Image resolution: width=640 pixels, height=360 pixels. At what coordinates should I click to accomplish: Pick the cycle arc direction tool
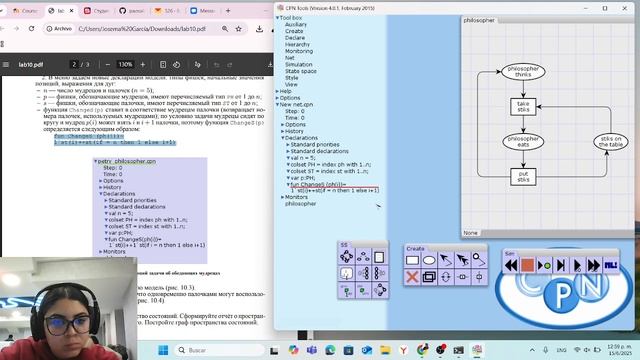[x=446, y=277]
